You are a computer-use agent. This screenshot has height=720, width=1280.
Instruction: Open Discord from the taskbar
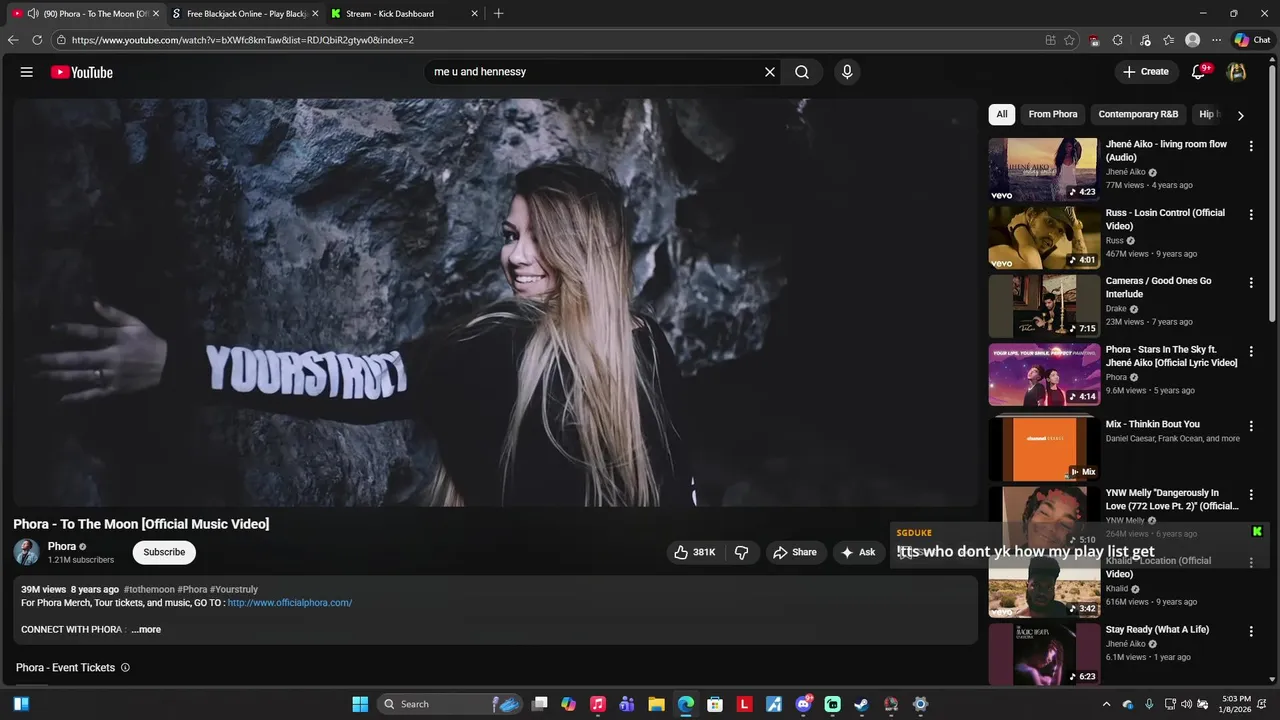coord(803,704)
